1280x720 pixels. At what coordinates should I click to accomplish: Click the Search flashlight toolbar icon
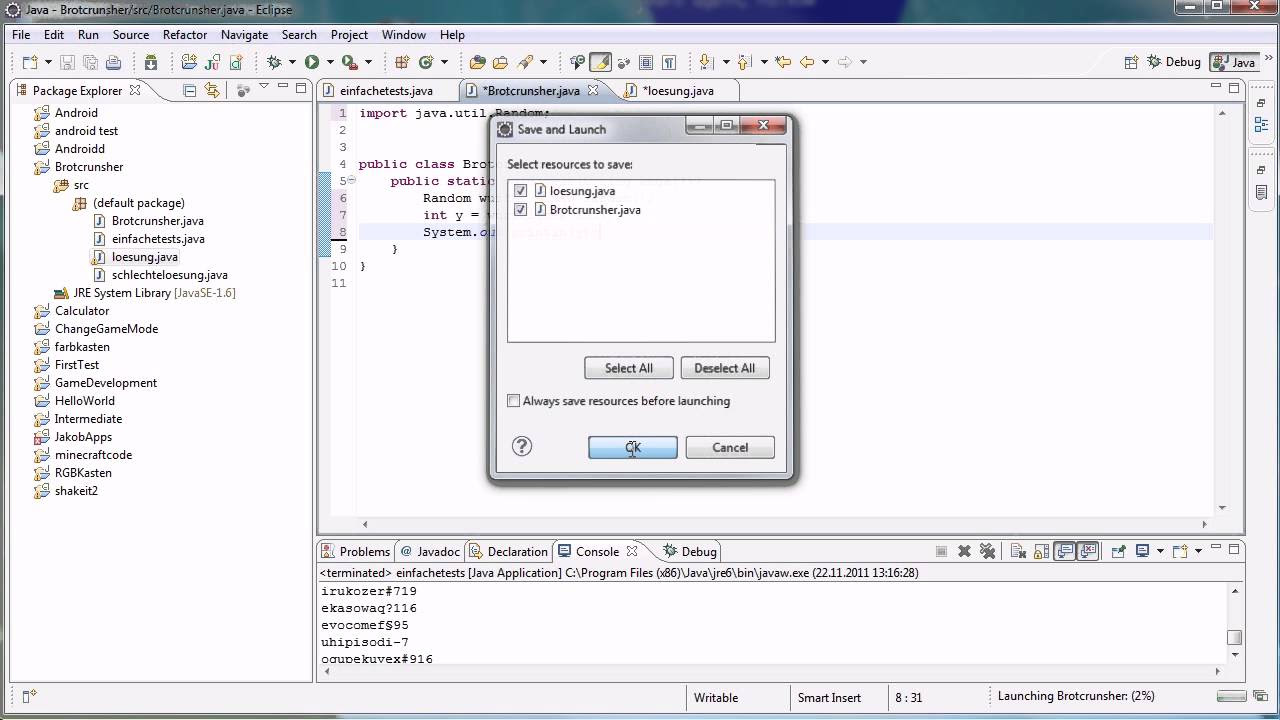[524, 62]
